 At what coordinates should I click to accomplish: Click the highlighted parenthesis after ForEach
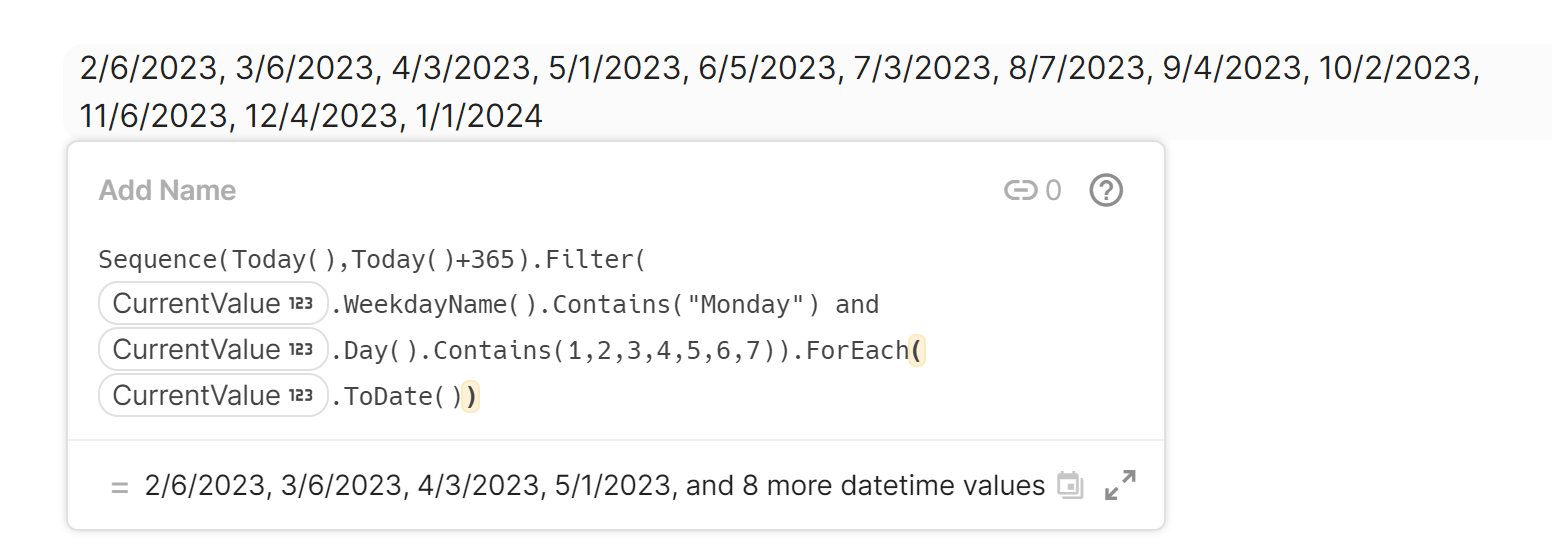coord(916,351)
